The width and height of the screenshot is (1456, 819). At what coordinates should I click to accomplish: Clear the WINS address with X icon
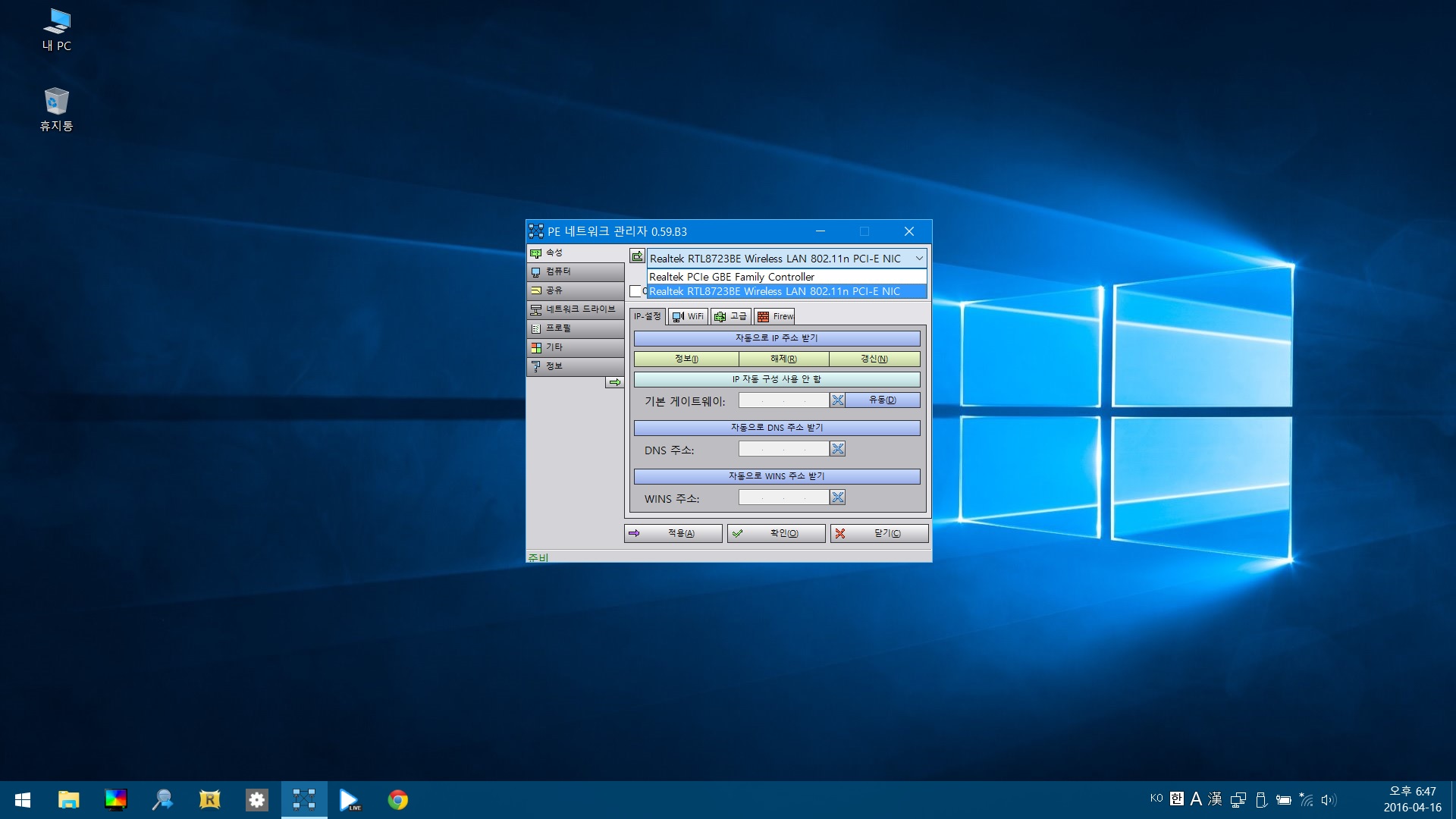(837, 497)
